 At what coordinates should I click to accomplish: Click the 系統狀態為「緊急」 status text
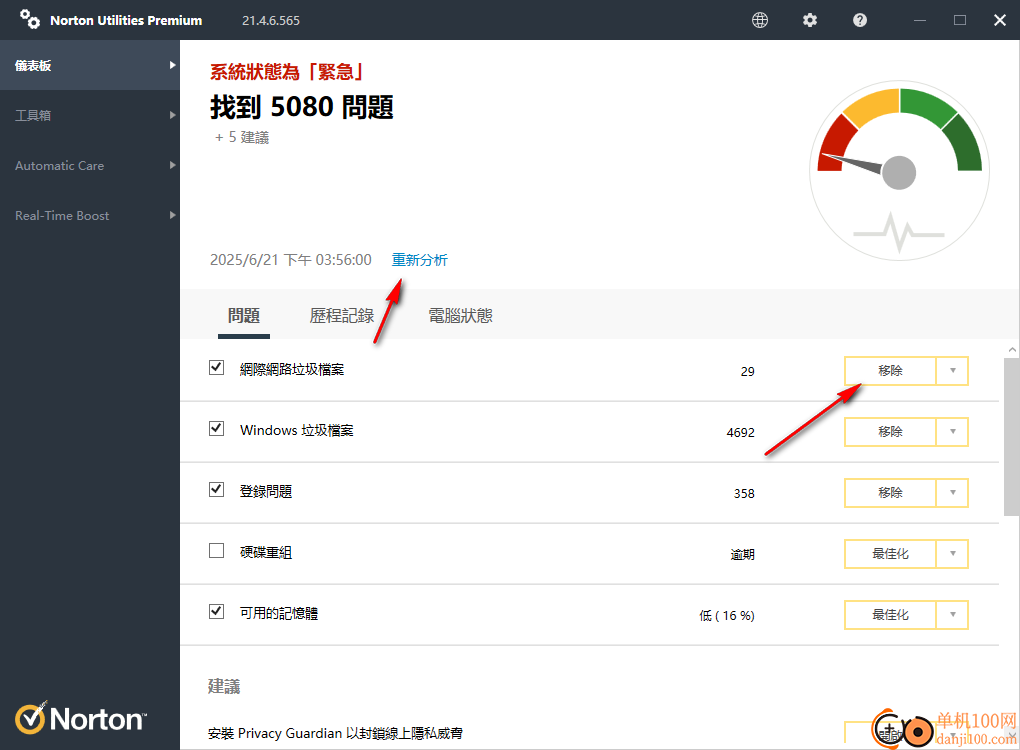coord(286,72)
